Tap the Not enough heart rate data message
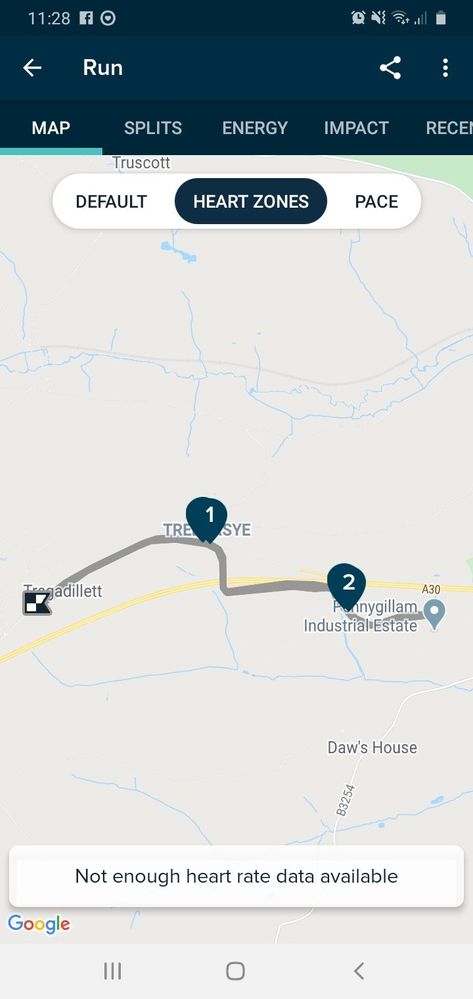This screenshot has height=999, width=473. pos(236,876)
